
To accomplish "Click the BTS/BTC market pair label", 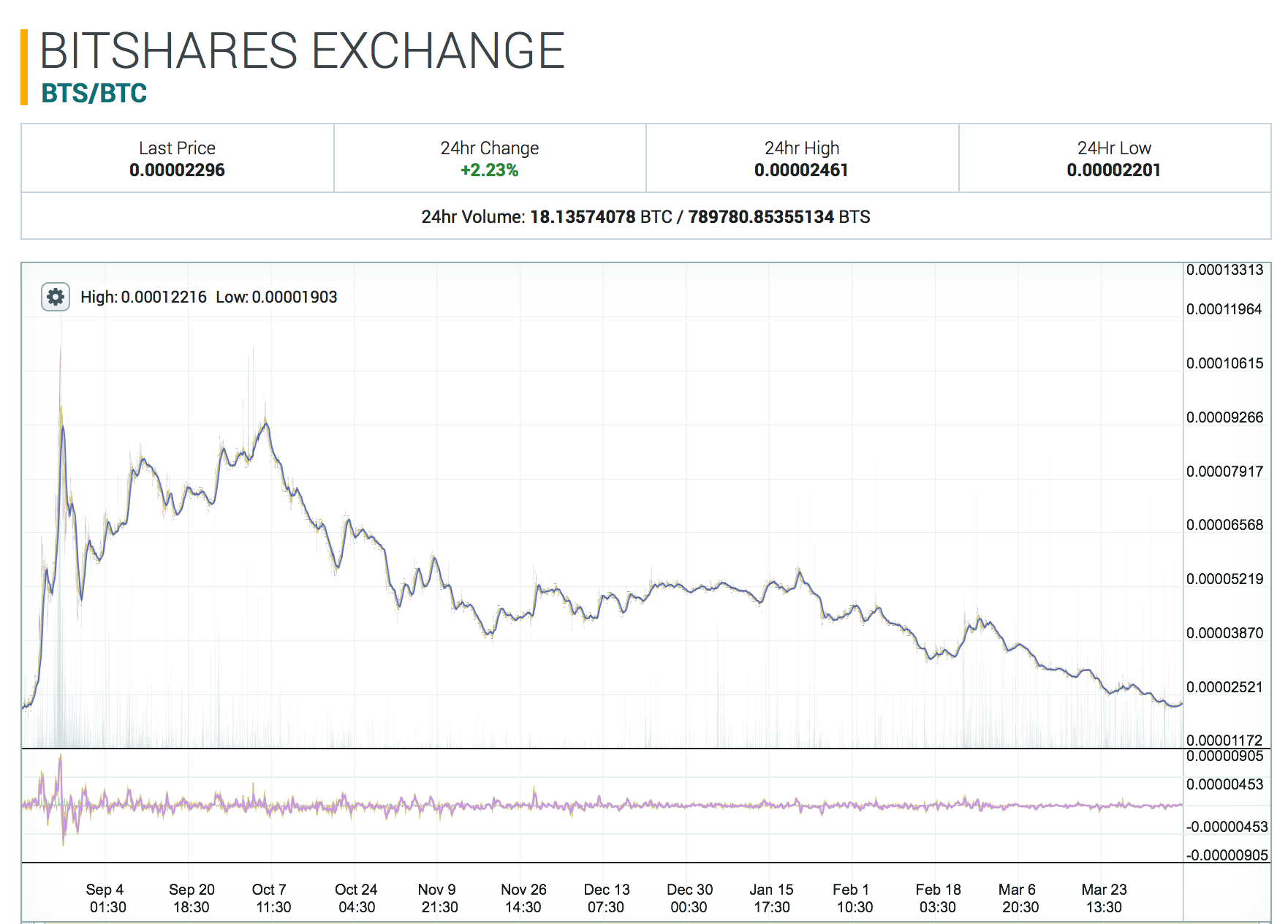I will pyautogui.click(x=94, y=93).
